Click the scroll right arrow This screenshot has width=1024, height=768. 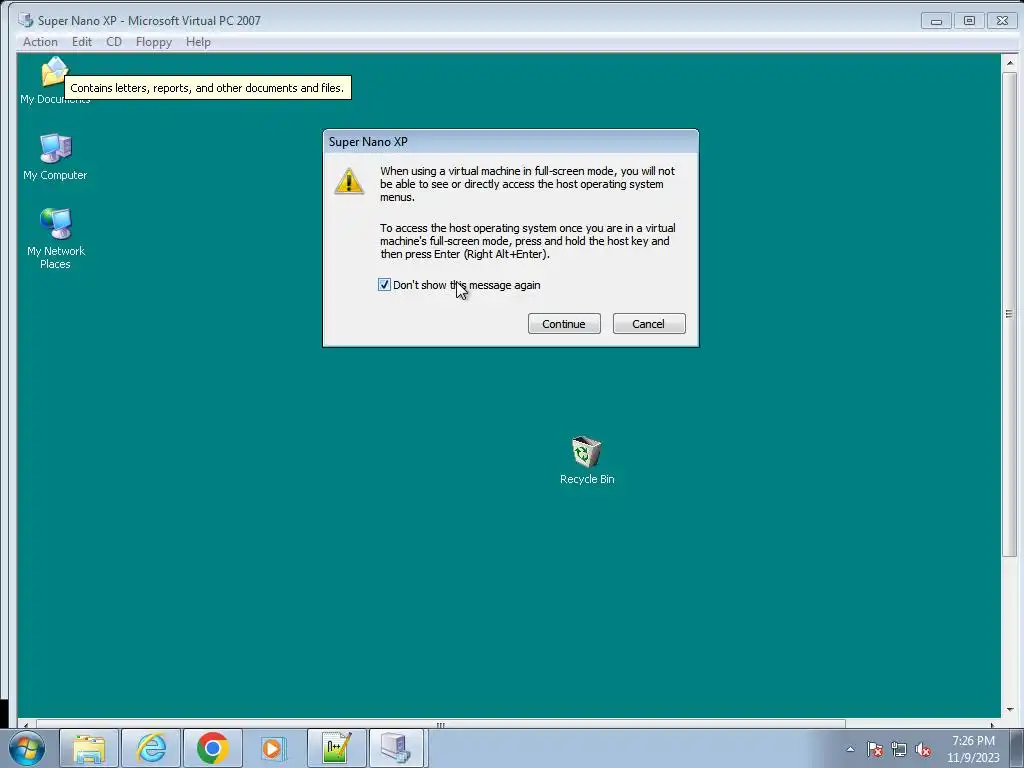(993, 724)
